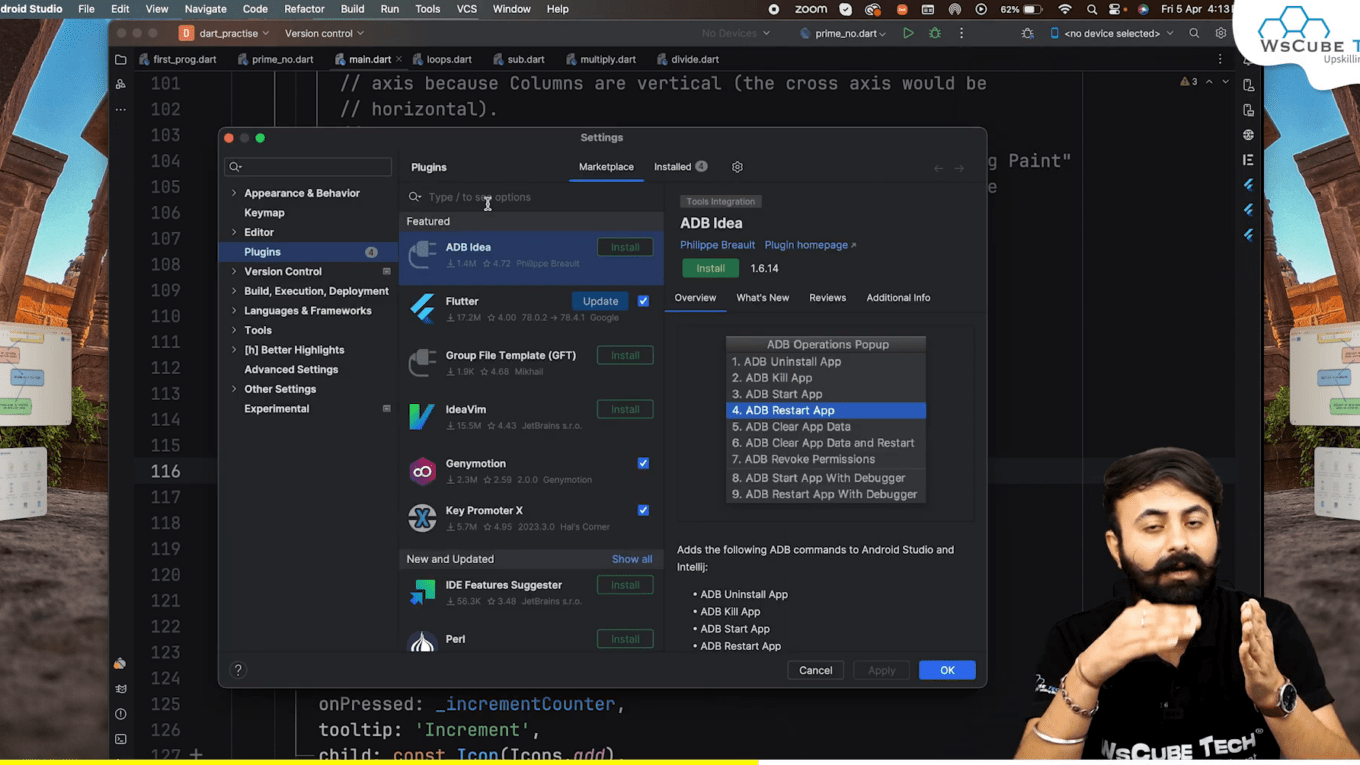Open the Wi-Fi icon in macOS menu bar
This screenshot has height=765, width=1360.
pyautogui.click(x=1065, y=9)
